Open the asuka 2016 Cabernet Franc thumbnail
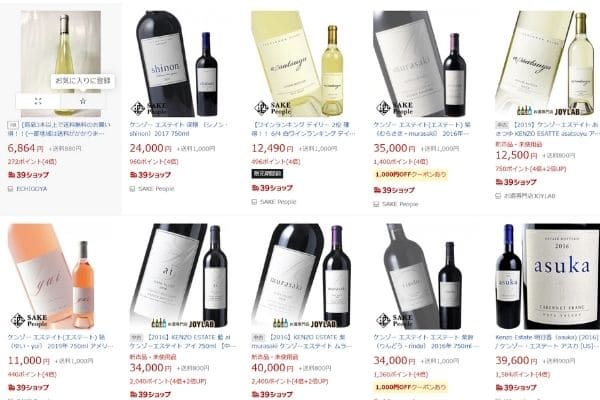 [x=548, y=276]
